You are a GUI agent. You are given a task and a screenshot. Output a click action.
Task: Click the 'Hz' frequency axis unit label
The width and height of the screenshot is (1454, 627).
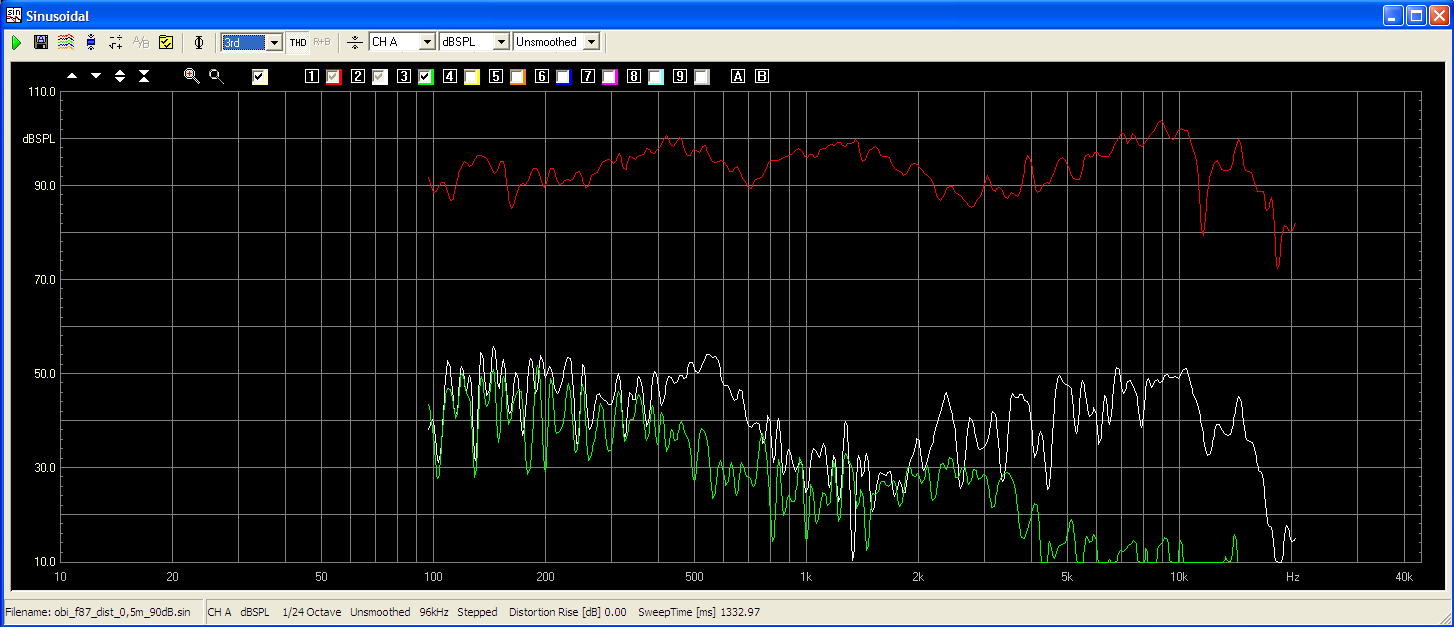(1293, 577)
